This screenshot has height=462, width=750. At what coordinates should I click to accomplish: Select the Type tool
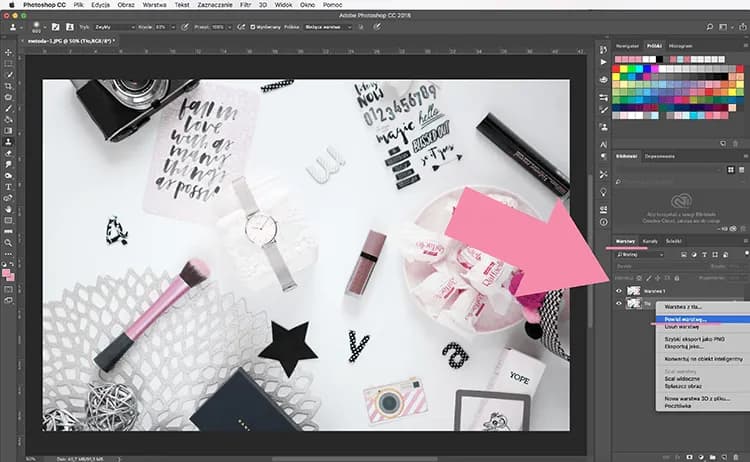[x=8, y=186]
